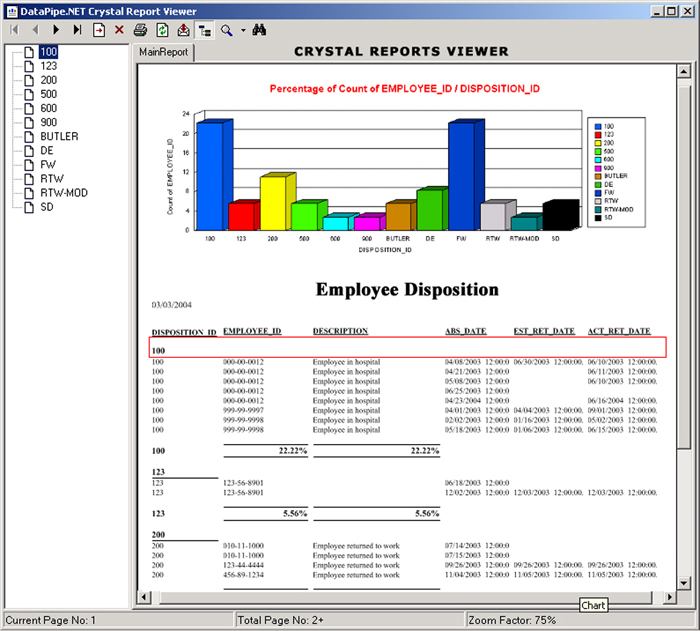Toggle the group tree panel
Screen dimensions: 700x631
(205, 30)
